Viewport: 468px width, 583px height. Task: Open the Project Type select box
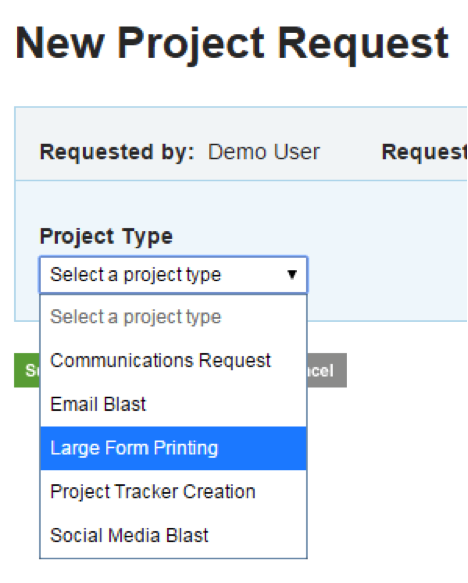[x=173, y=275]
